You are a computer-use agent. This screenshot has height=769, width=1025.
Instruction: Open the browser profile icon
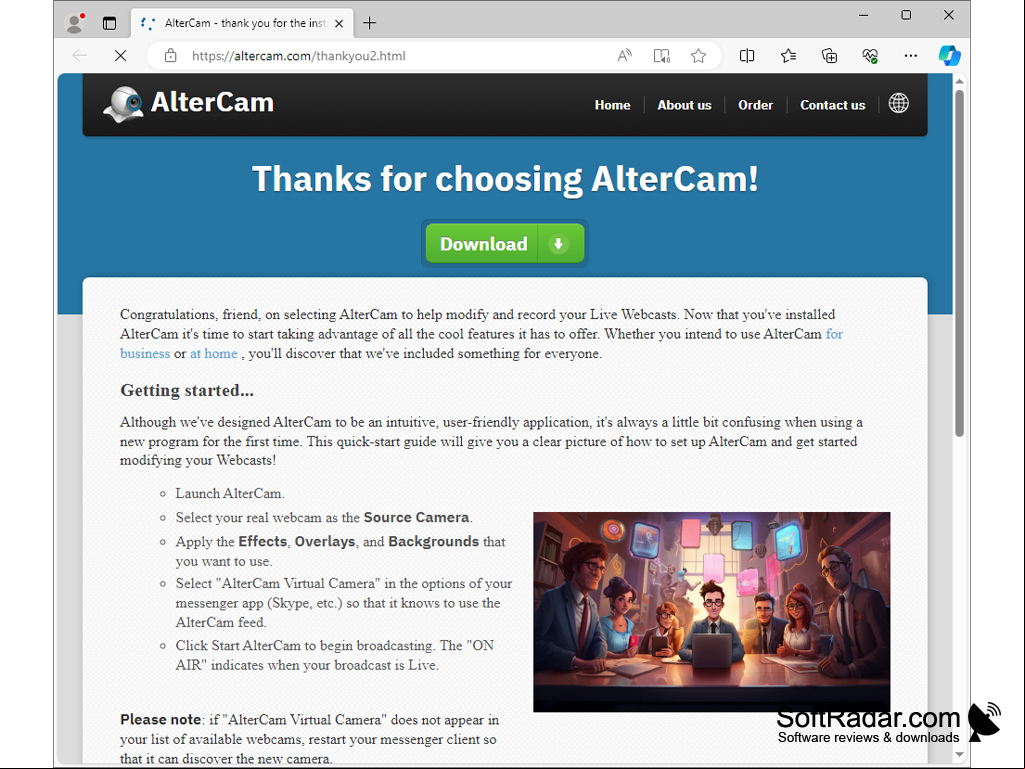[75, 23]
